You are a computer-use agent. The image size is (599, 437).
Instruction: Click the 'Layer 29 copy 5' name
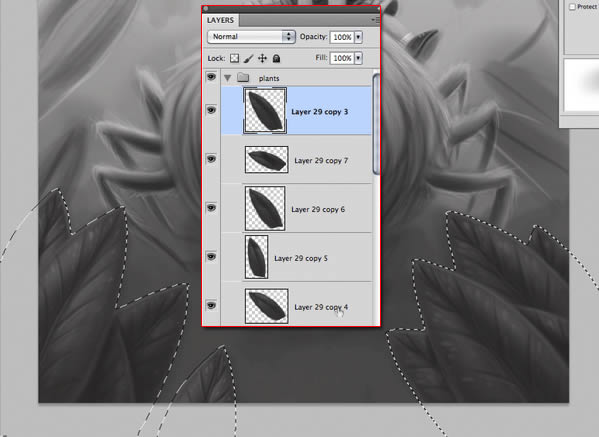[x=301, y=258]
